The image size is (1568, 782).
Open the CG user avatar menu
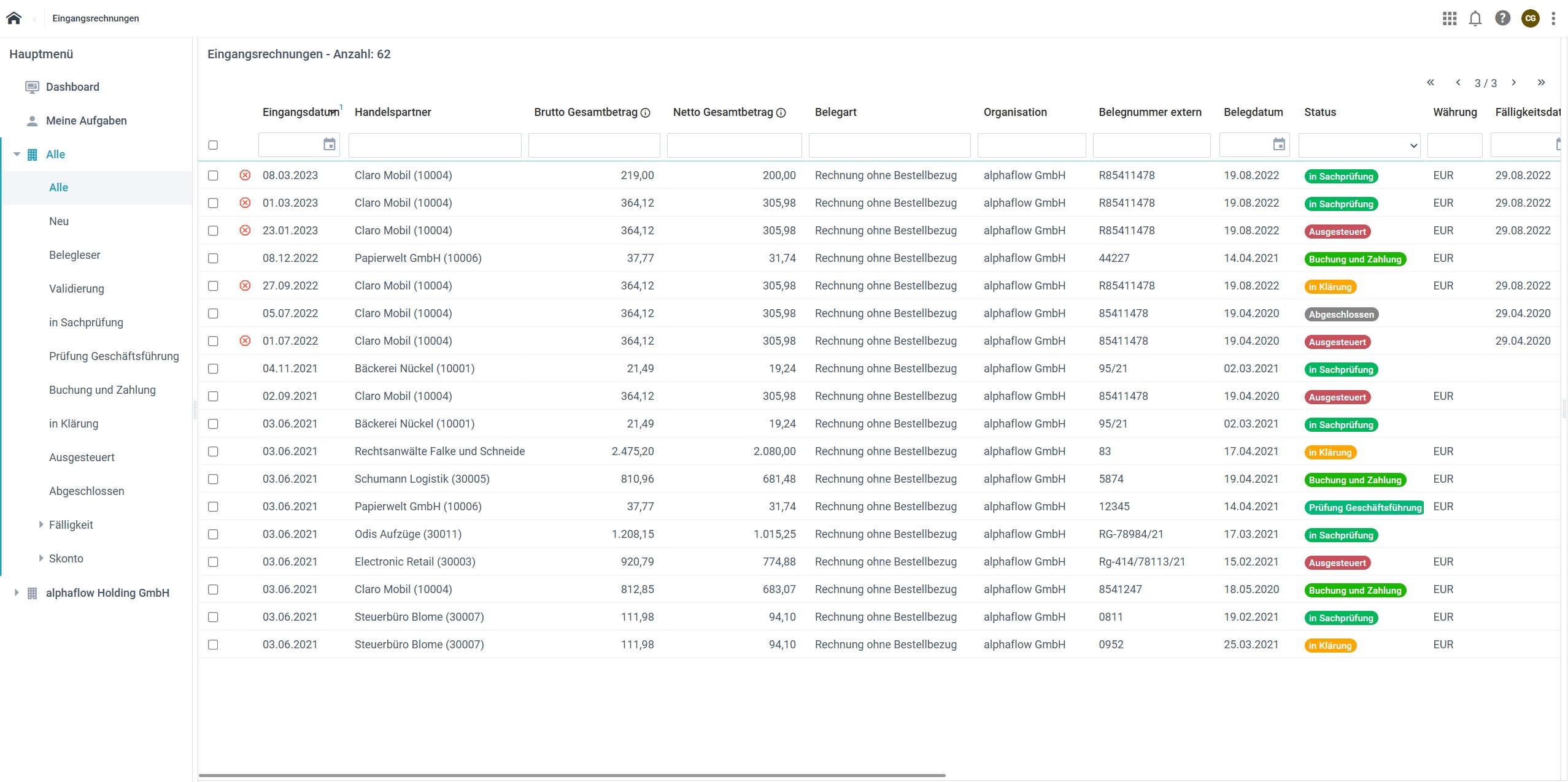[1530, 18]
